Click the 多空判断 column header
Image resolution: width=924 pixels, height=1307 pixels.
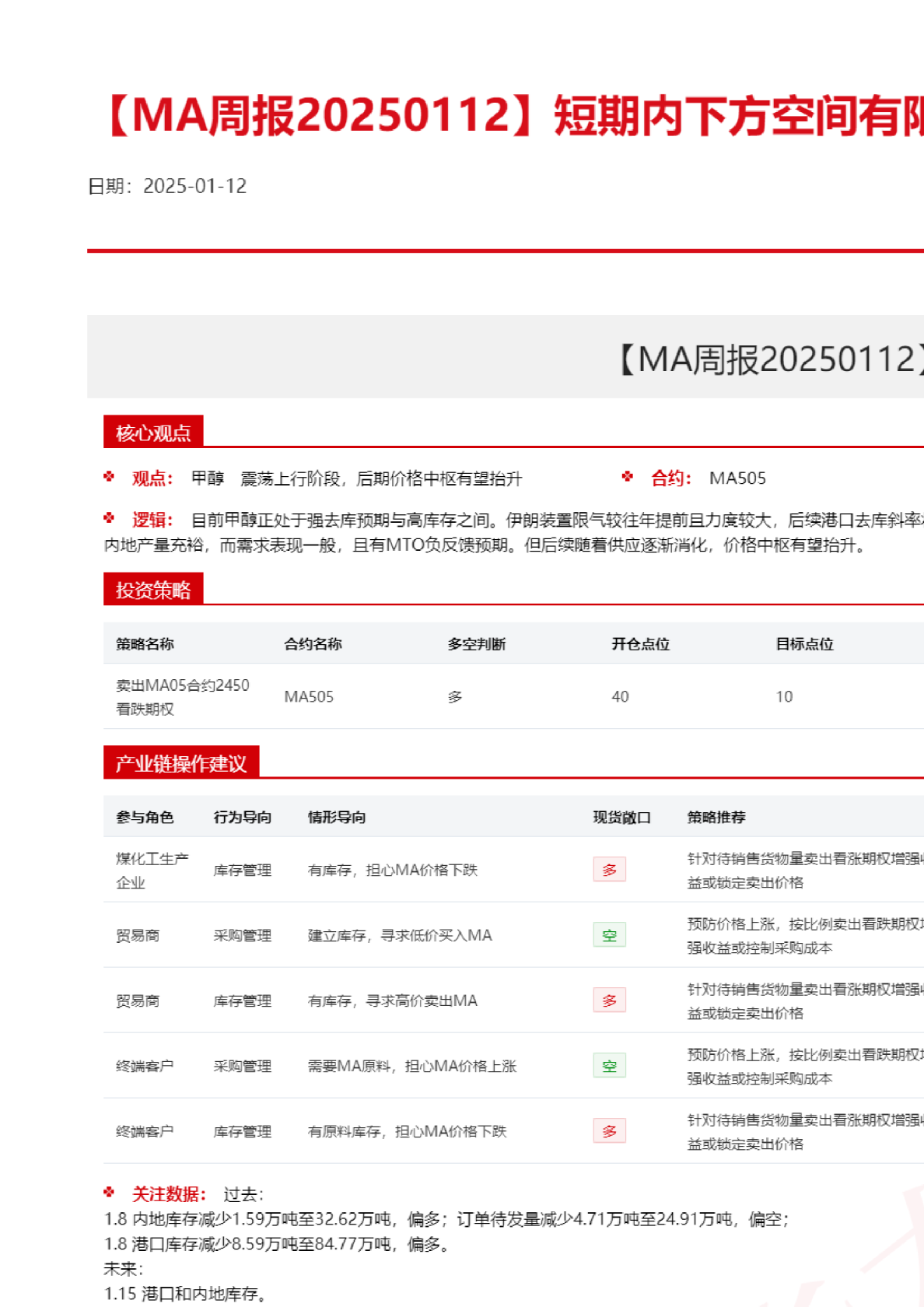(x=476, y=644)
